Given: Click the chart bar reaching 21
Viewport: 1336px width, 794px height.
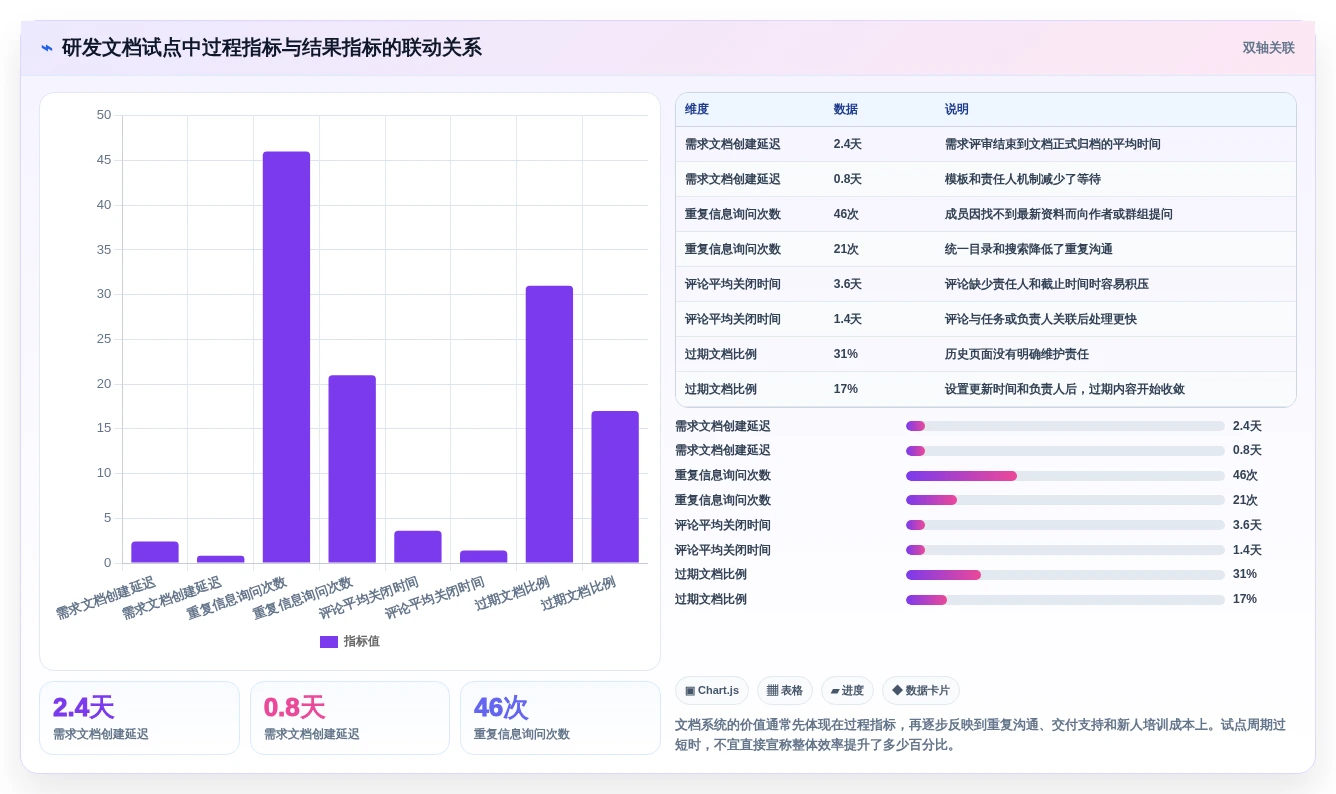Looking at the screenshot, I should [x=352, y=469].
